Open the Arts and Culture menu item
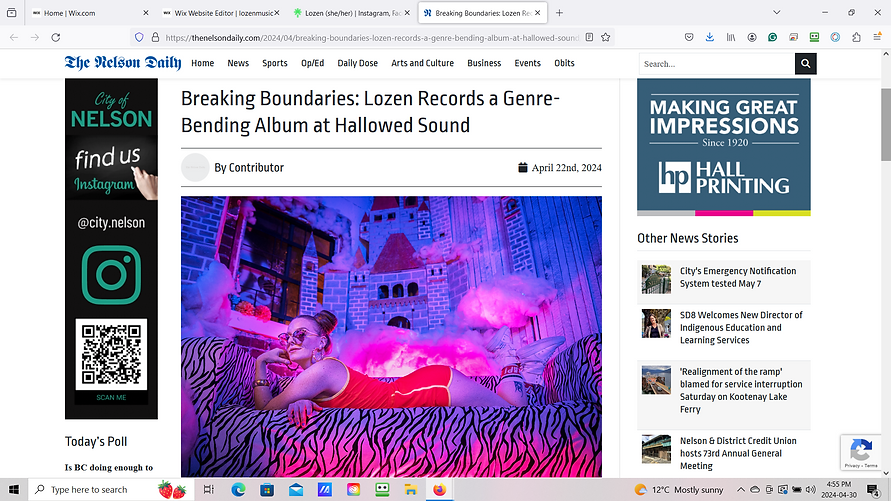The image size is (891, 501). pyautogui.click(x=422, y=63)
